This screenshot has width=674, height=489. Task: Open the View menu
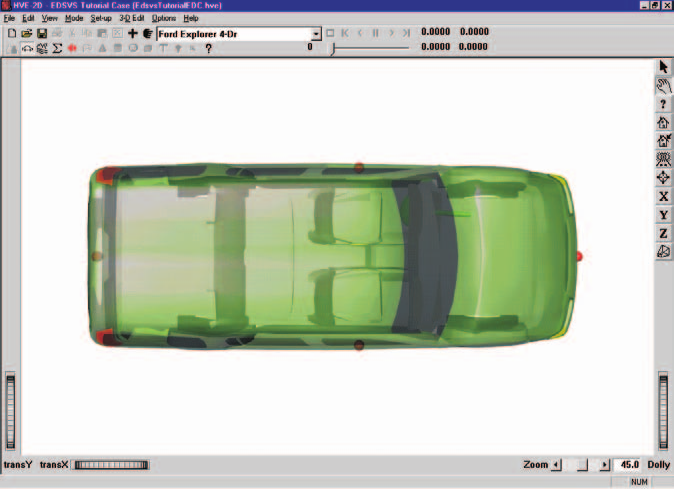[x=49, y=18]
